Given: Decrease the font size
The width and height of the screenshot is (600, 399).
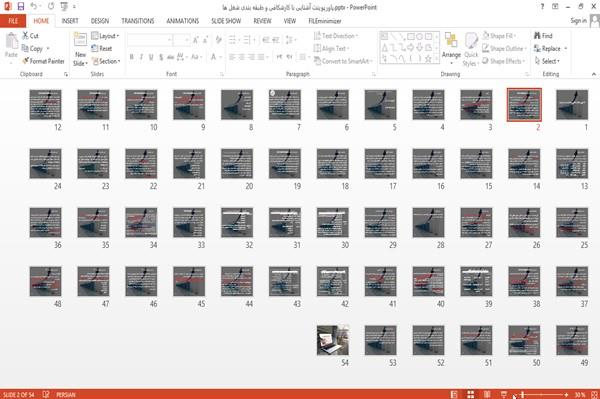Looking at the screenshot, I should coord(205,40).
